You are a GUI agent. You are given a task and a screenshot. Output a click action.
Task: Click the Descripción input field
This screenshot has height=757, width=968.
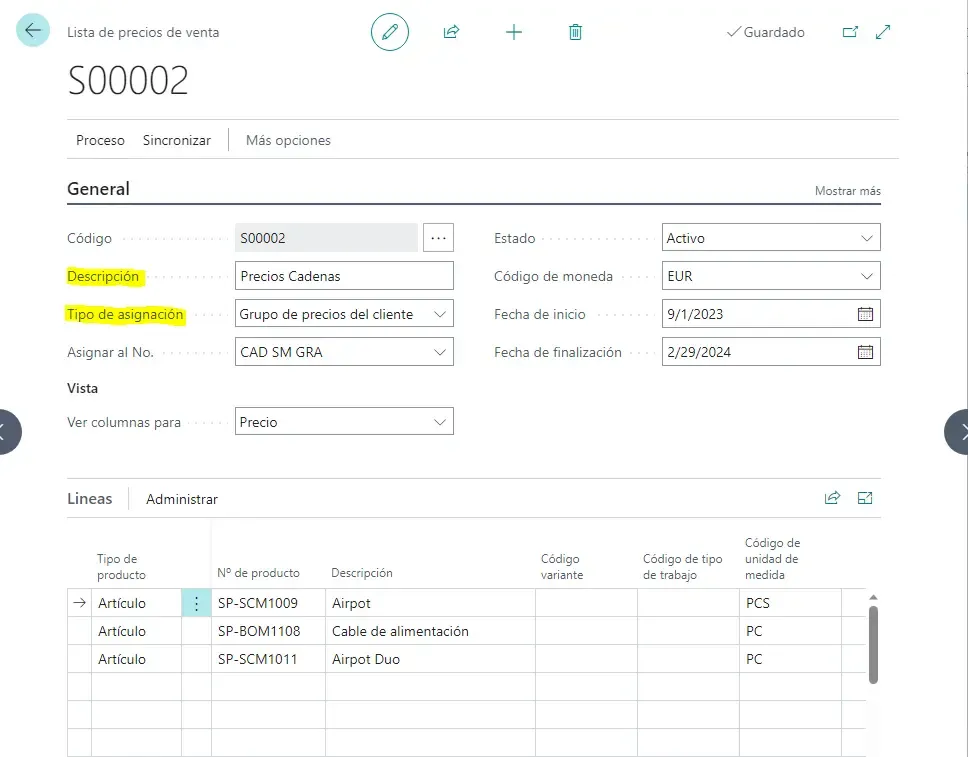(344, 276)
